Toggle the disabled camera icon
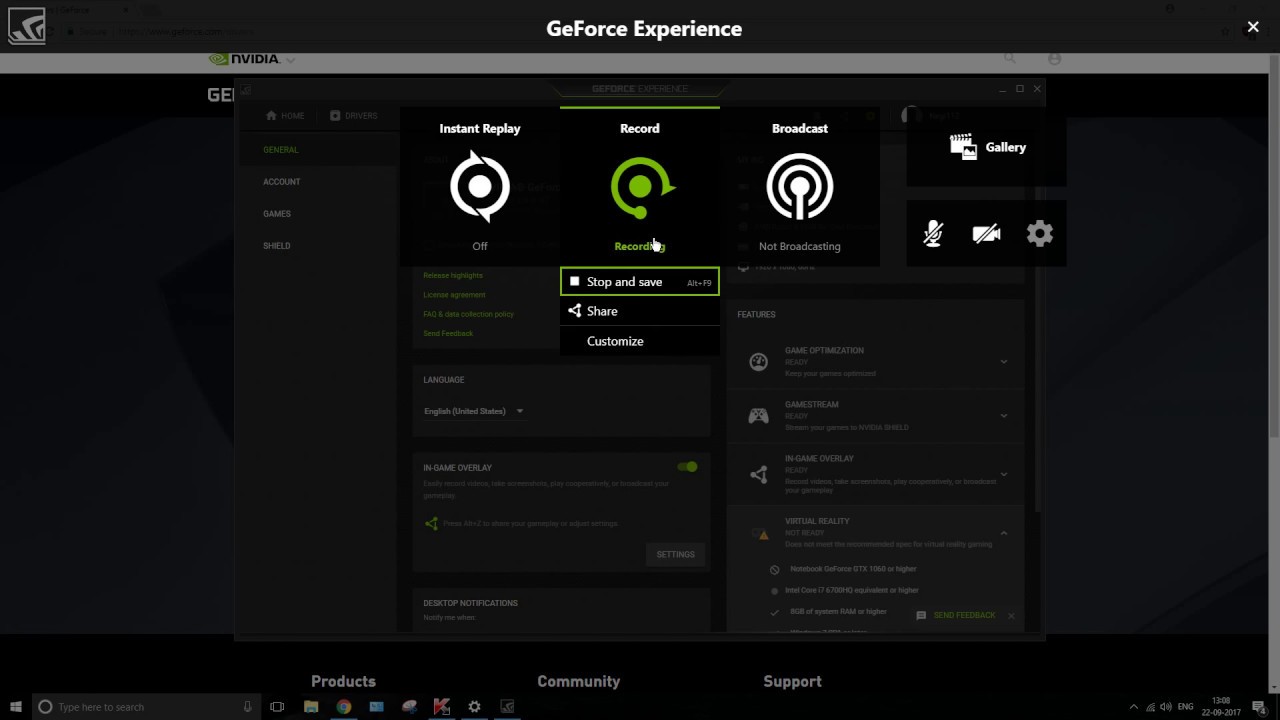The width and height of the screenshot is (1280, 720). pyautogui.click(x=986, y=234)
